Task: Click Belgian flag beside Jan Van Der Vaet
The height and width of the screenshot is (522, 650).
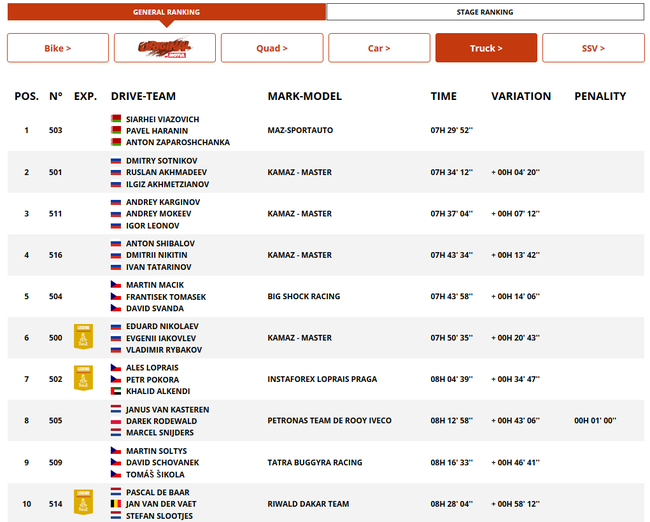Action: 116,504
